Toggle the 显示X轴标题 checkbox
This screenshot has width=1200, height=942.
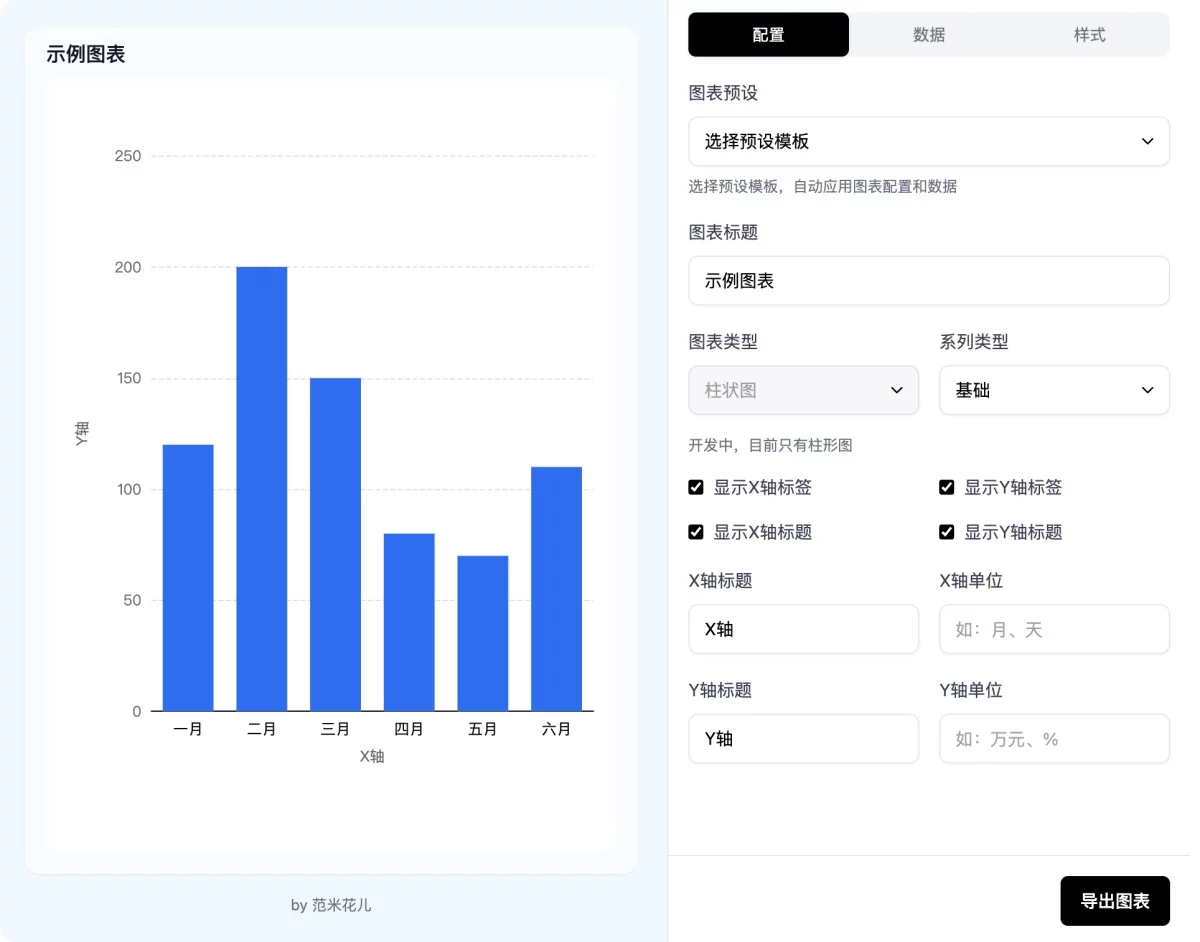[695, 532]
